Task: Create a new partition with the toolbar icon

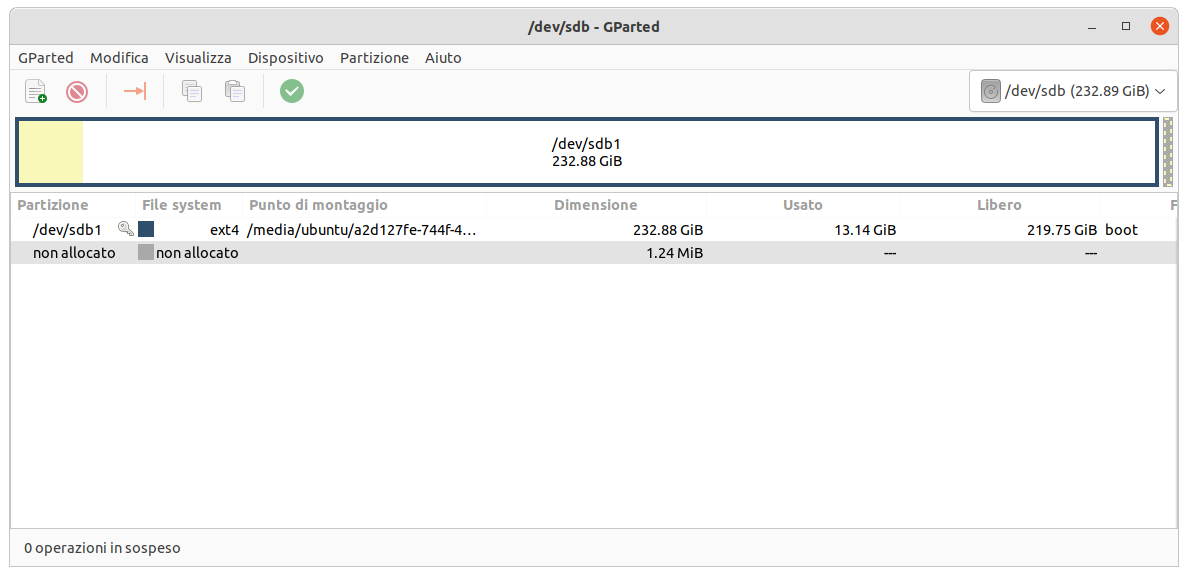Action: (x=36, y=91)
